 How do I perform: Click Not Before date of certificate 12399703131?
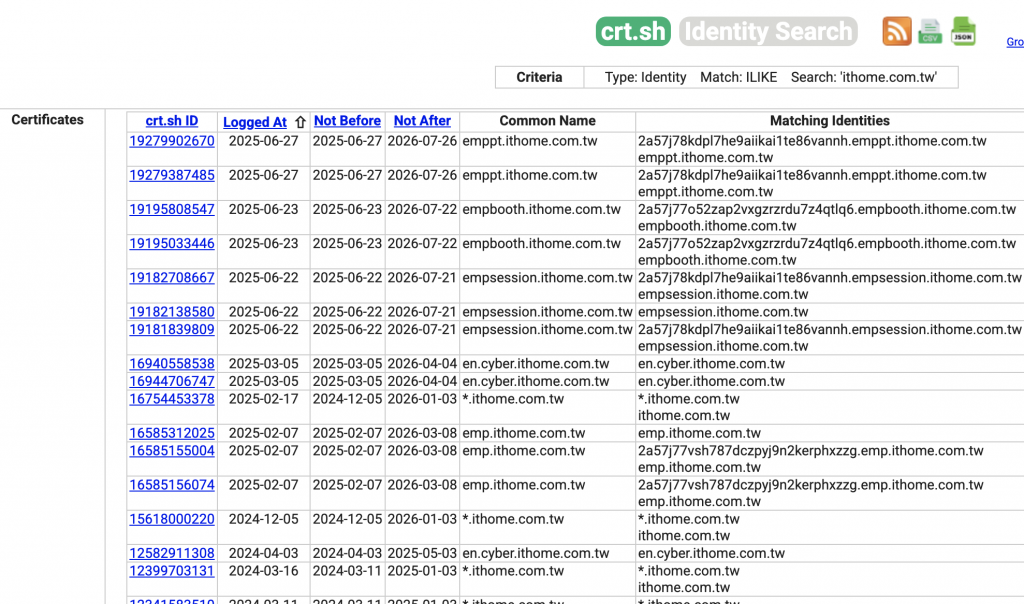[347, 571]
